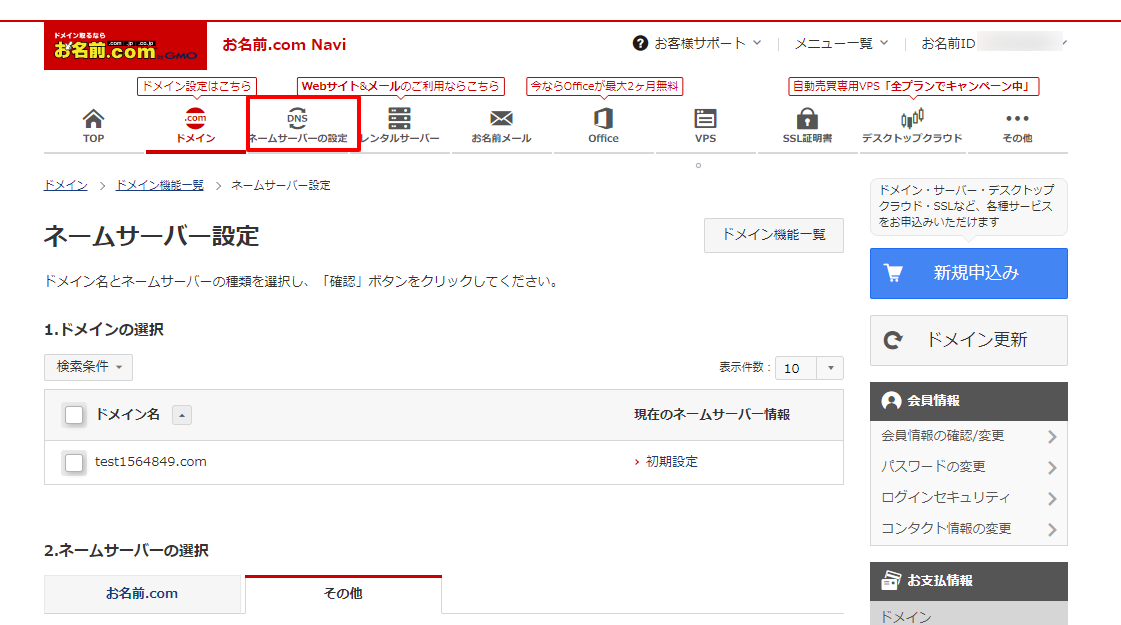This screenshot has height=625, width=1121.
Task: Click the お名前.com GMO logo
Action: pyautogui.click(x=125, y=46)
